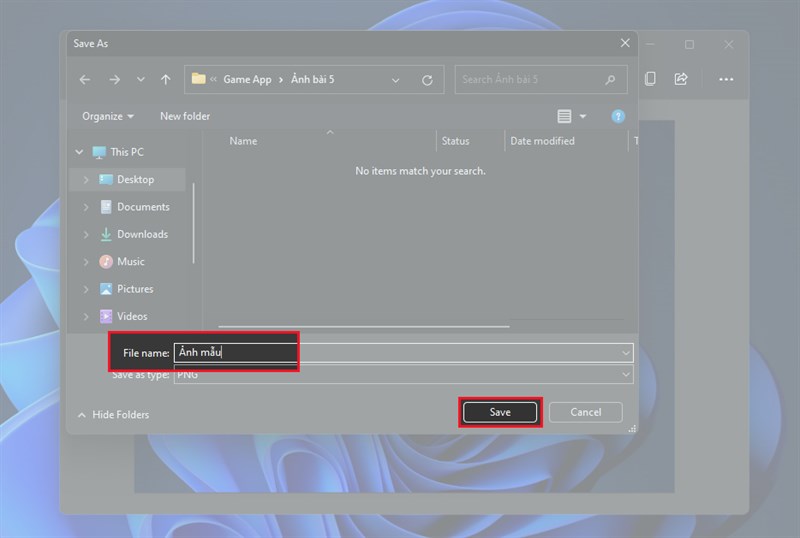Select This PC in navigation pane
The width and height of the screenshot is (800, 538).
(127, 152)
